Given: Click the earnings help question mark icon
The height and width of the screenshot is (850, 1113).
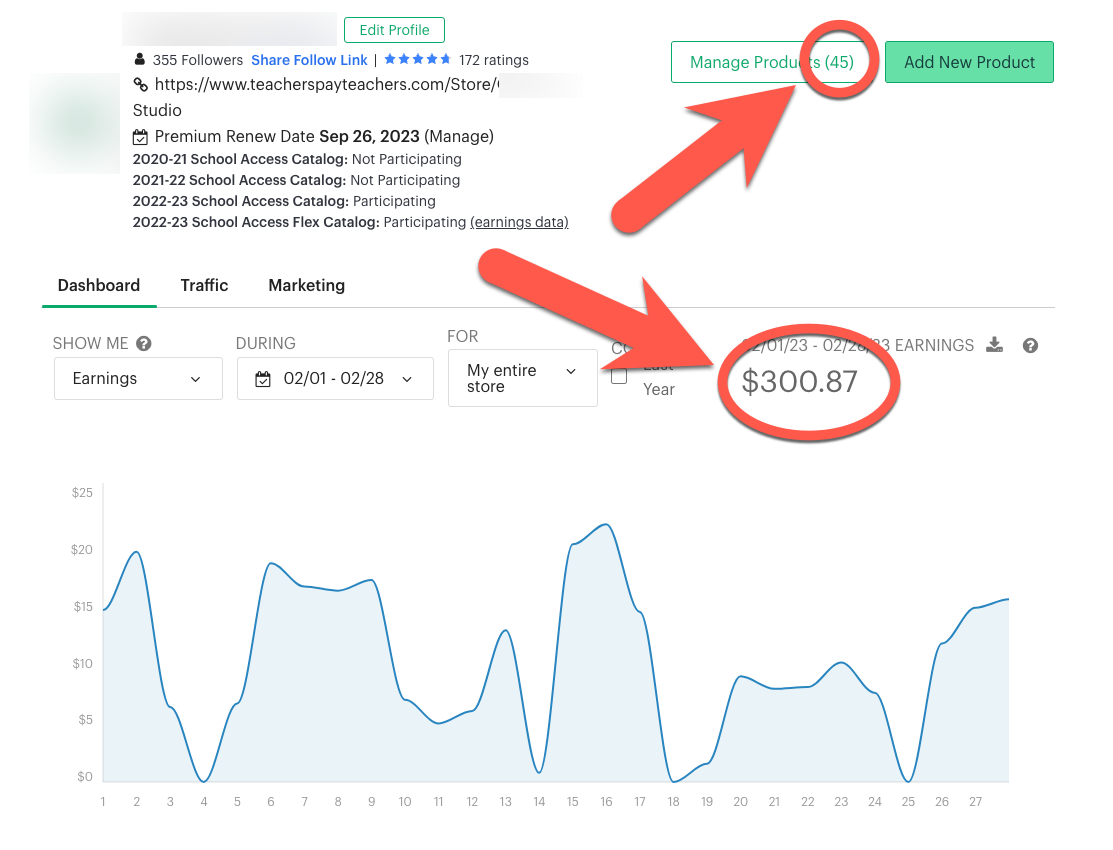Looking at the screenshot, I should (x=1030, y=345).
